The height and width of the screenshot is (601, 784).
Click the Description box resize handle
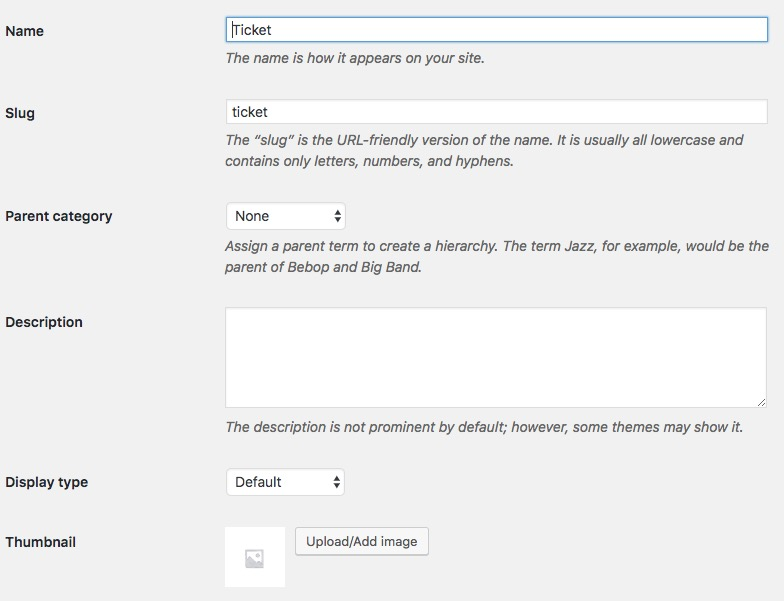click(x=761, y=402)
